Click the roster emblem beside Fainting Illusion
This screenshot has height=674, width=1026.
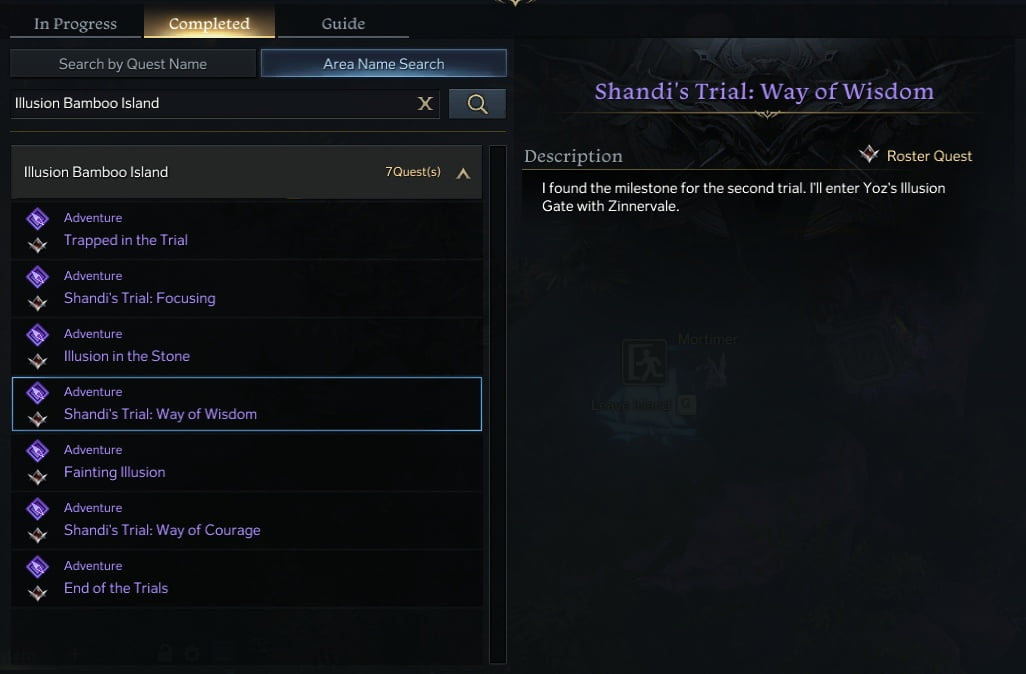(37, 477)
